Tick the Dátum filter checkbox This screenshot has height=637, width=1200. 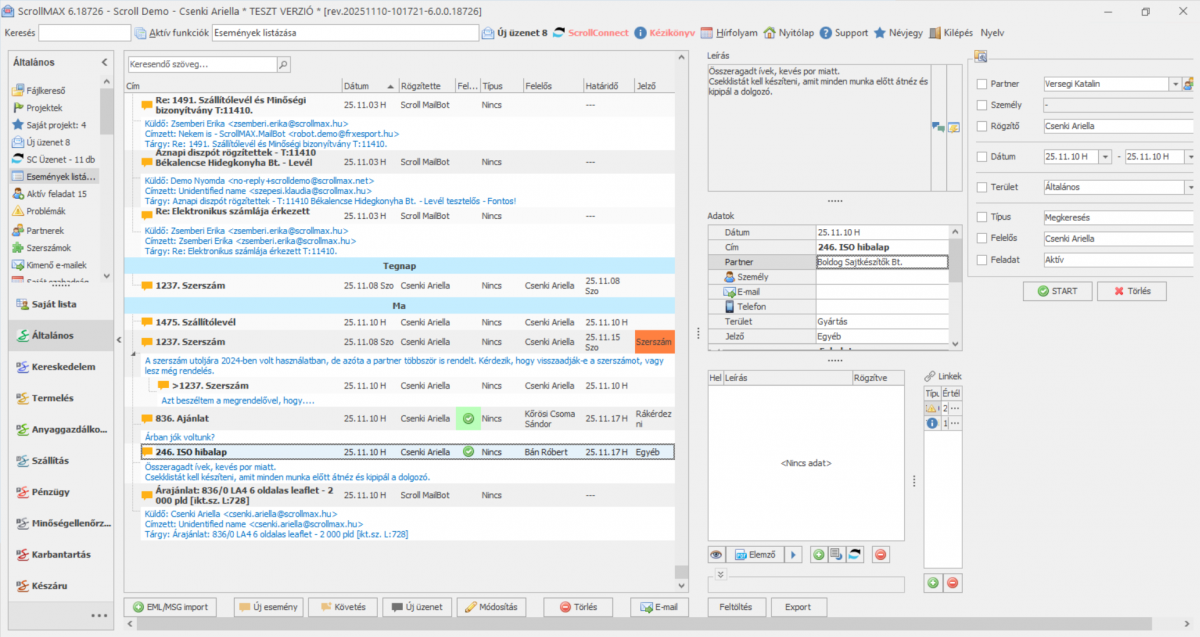point(981,157)
